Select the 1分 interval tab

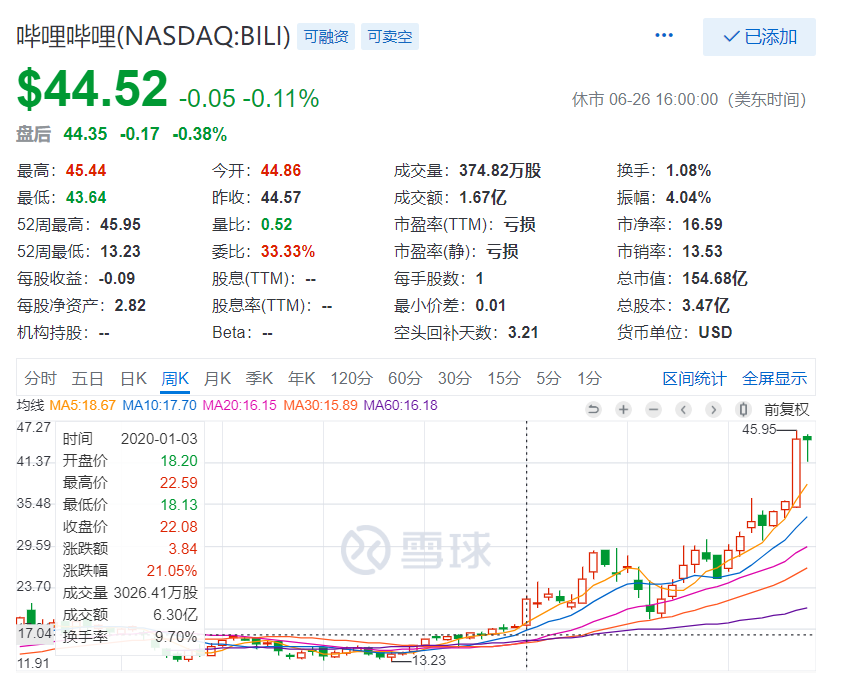tap(589, 378)
